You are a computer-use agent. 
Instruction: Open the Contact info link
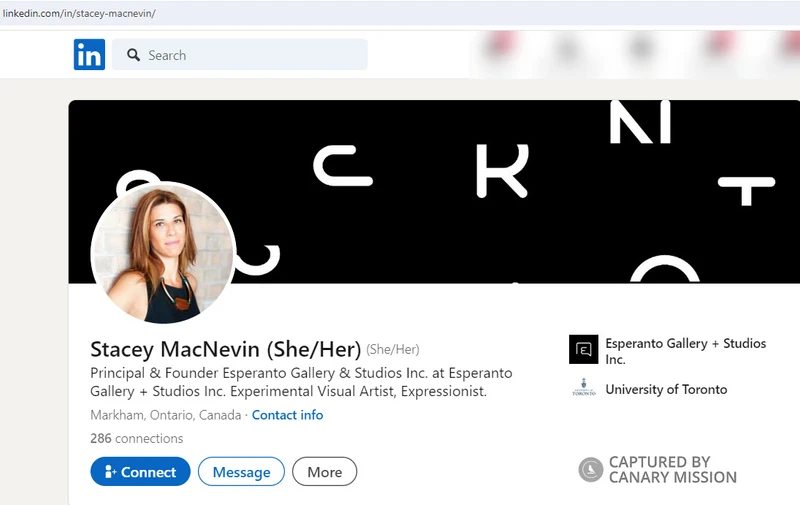[x=287, y=415]
